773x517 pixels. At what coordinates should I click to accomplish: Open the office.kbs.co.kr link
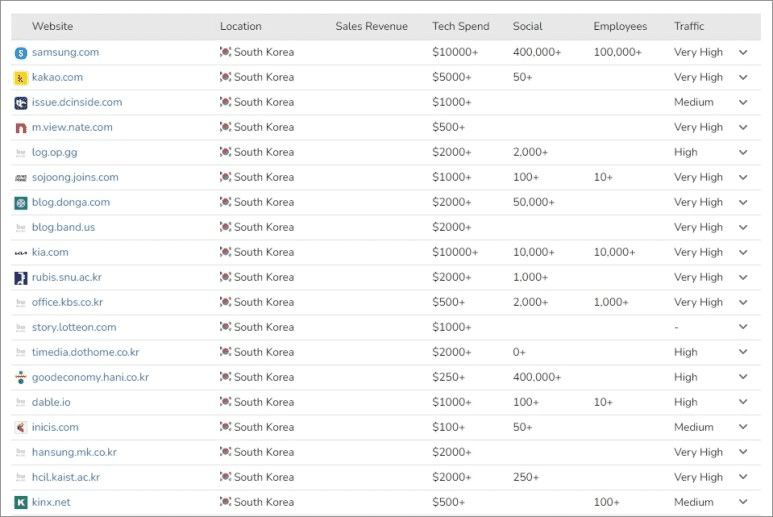pos(67,302)
